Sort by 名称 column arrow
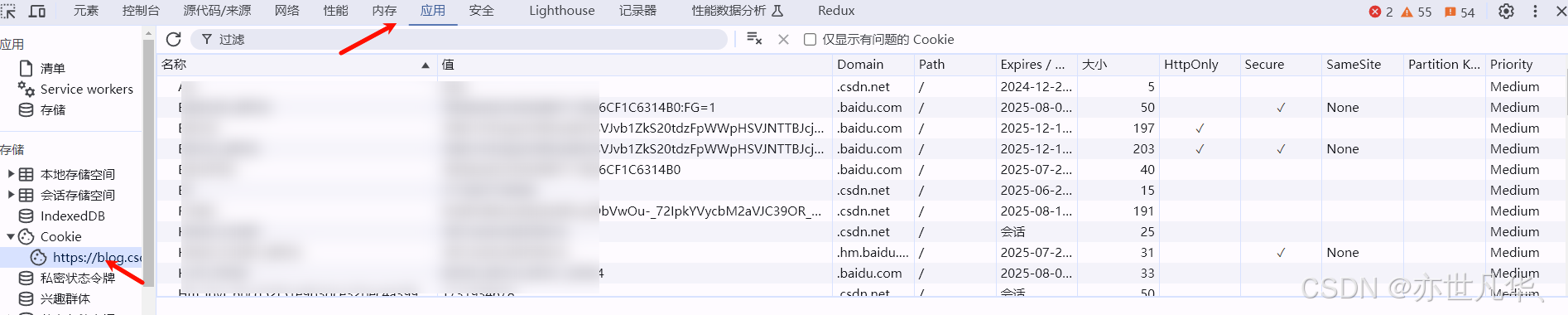The width and height of the screenshot is (1568, 315). [426, 65]
